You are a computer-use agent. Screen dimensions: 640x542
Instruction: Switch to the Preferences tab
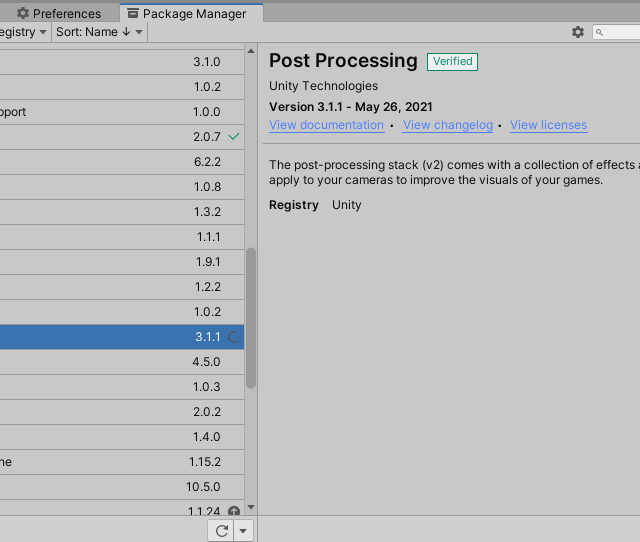point(59,13)
